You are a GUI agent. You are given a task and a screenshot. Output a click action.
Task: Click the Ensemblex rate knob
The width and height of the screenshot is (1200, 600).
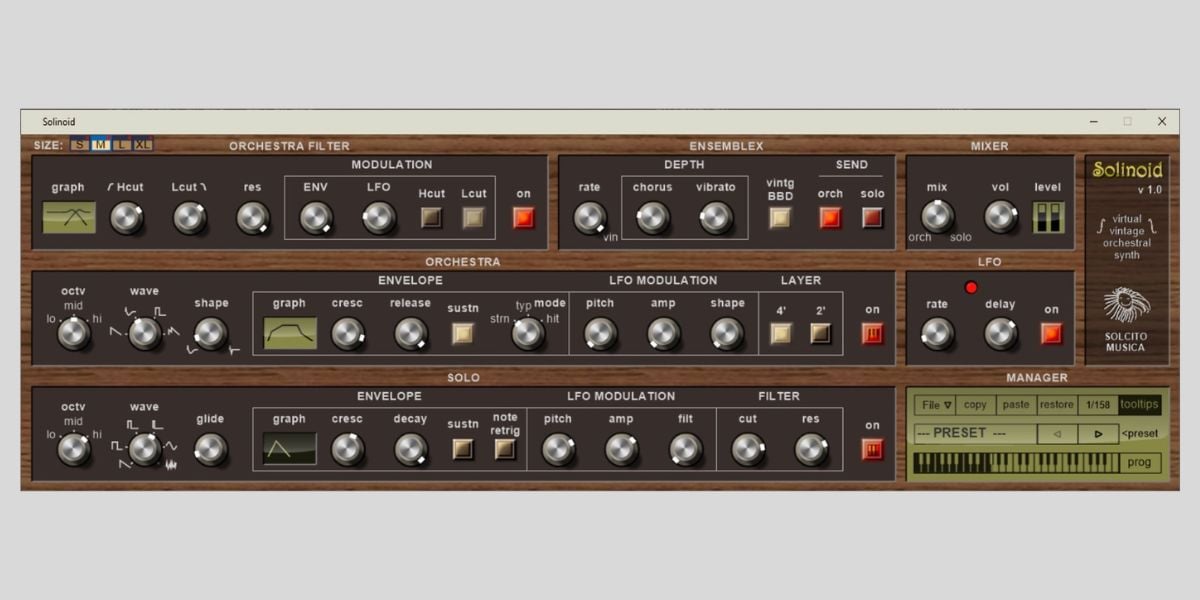(x=590, y=217)
